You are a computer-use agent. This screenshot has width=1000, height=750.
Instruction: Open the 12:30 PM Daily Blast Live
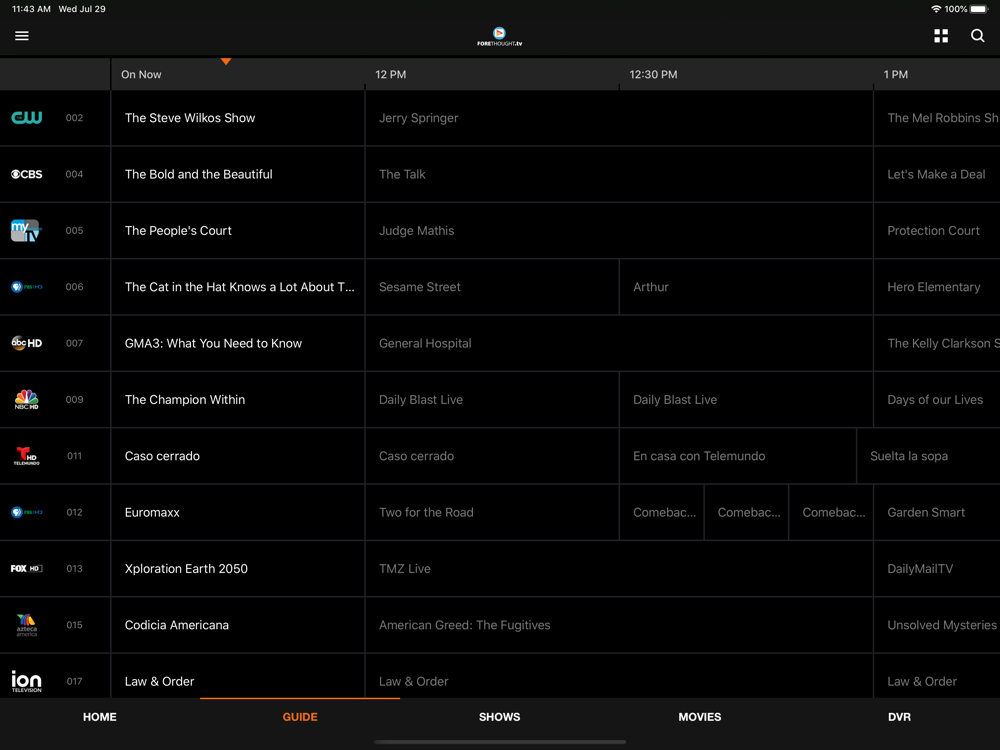point(746,400)
